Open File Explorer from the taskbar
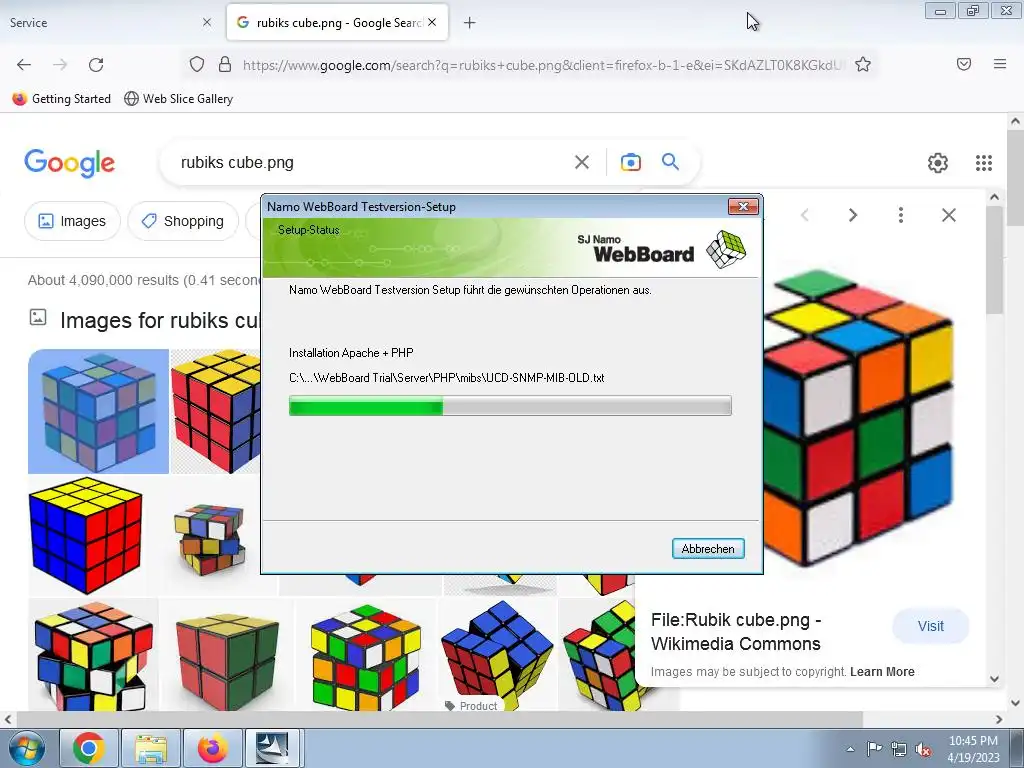Viewport: 1024px width, 768px height. coord(151,748)
